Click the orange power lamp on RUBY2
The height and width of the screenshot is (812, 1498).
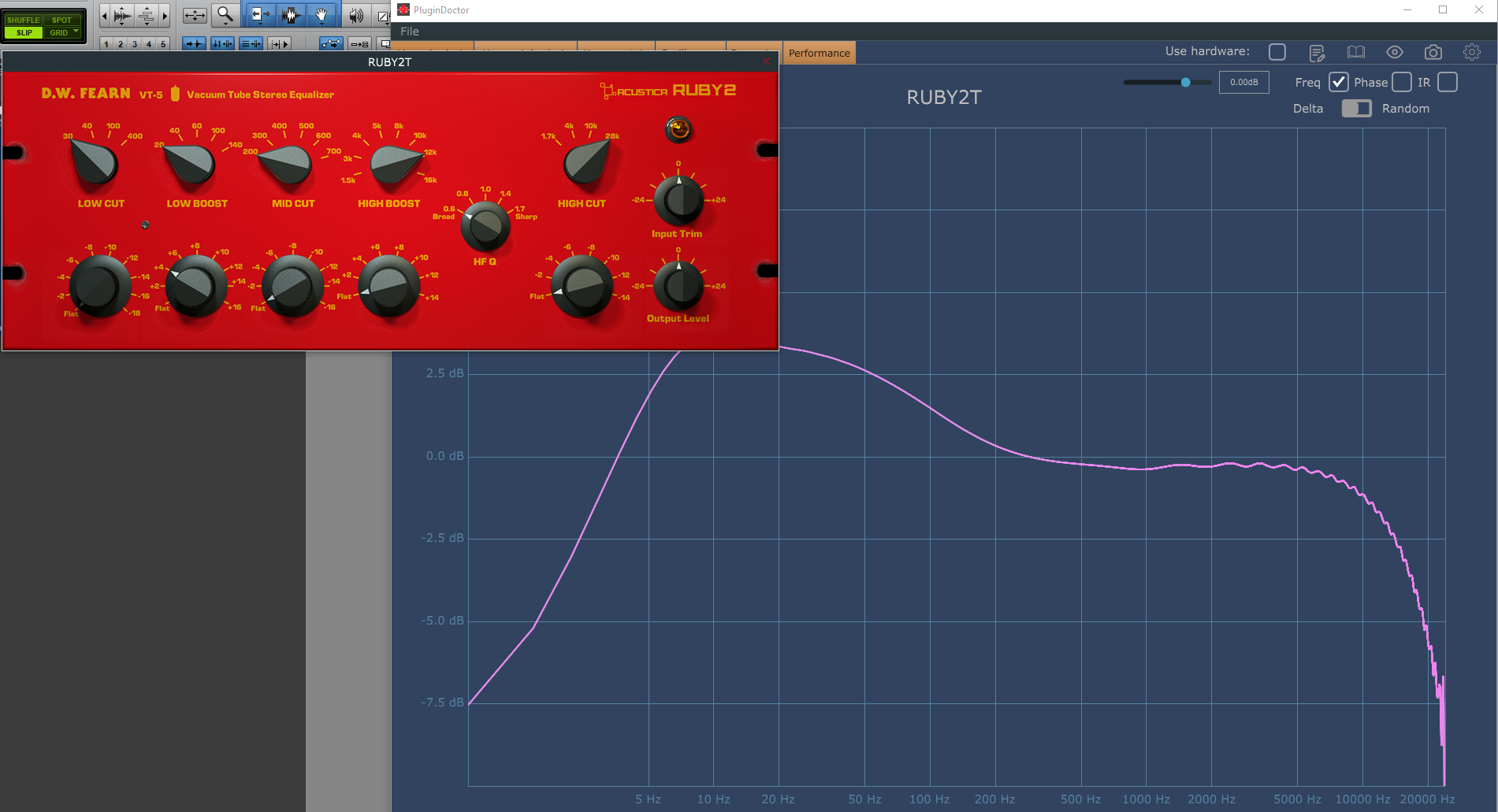(x=678, y=129)
